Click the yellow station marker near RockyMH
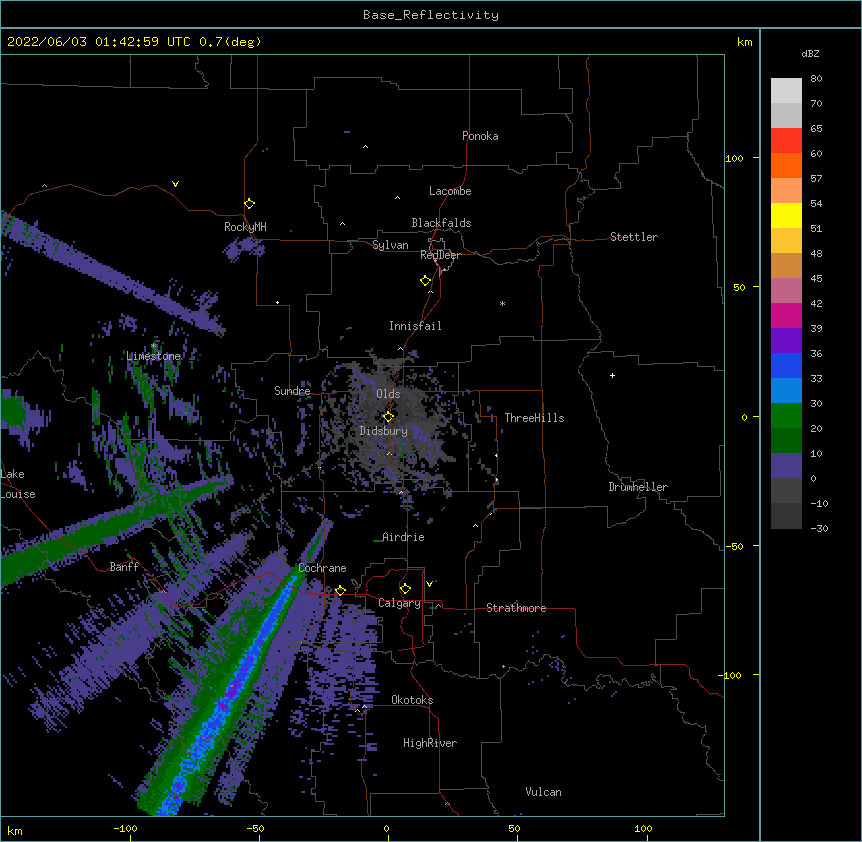Image resolution: width=862 pixels, height=842 pixels. coord(249,204)
